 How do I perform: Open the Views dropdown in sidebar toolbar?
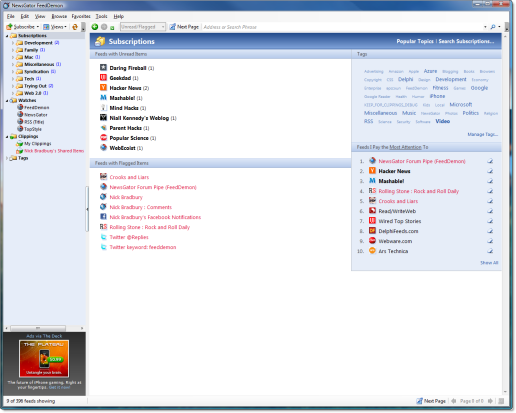point(55,27)
